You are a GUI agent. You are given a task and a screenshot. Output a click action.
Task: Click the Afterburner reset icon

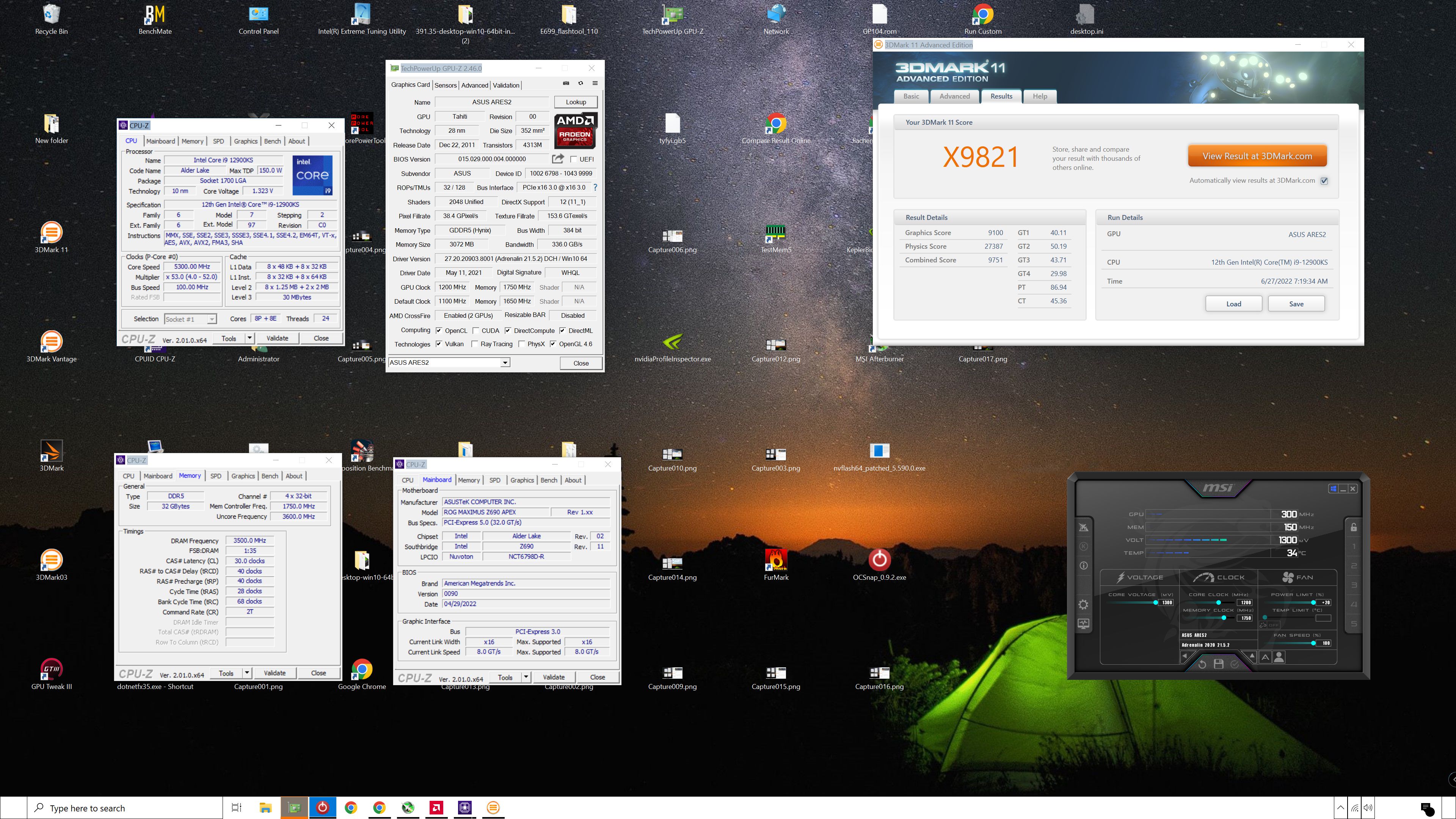(x=1202, y=665)
